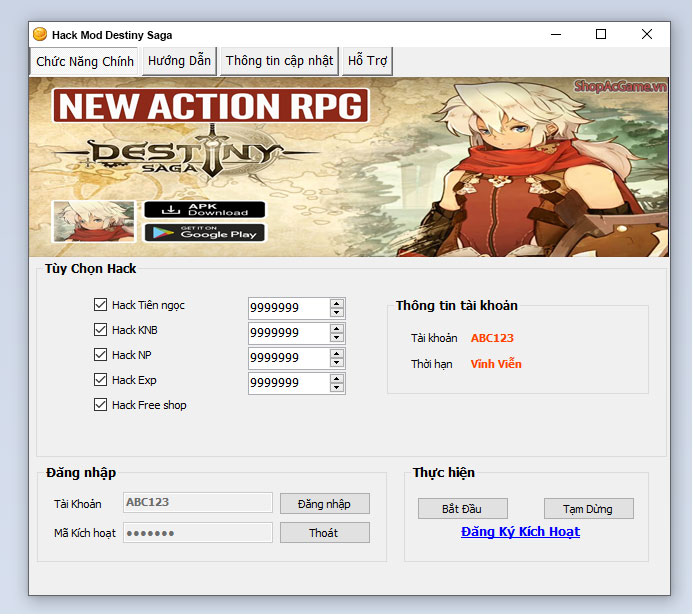Toggle the Hack Exp checkbox
The image size is (693, 616).
(x=100, y=380)
